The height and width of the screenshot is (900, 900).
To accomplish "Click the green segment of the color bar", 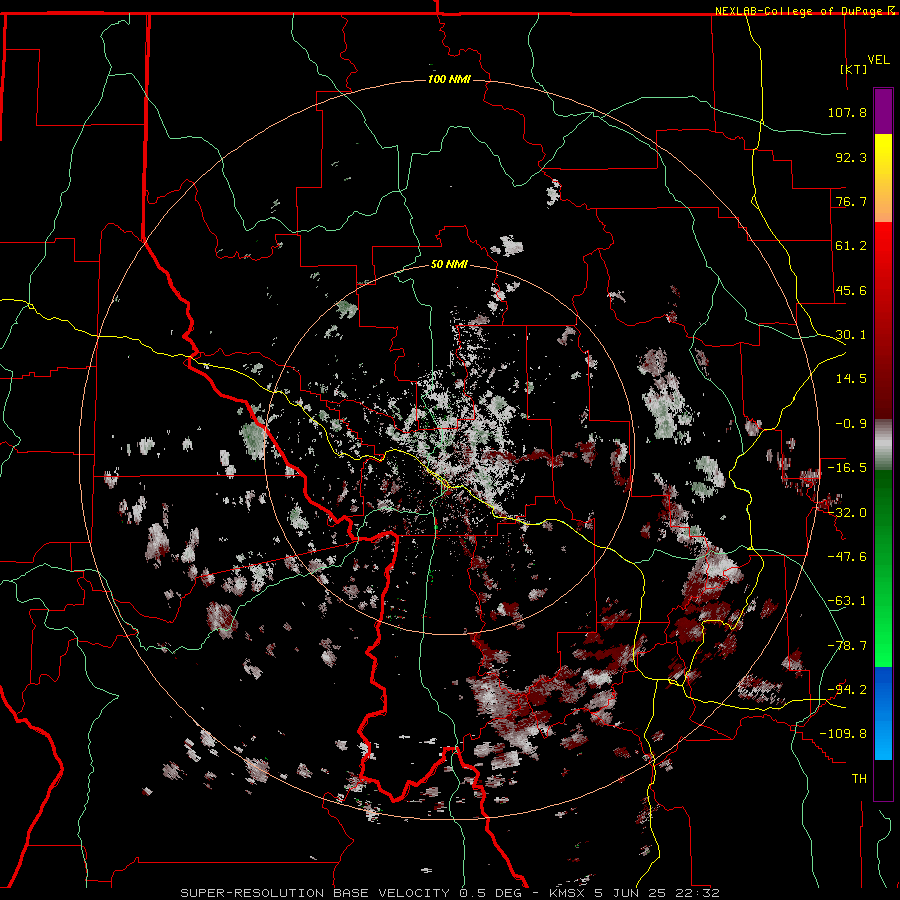I will pos(883,568).
